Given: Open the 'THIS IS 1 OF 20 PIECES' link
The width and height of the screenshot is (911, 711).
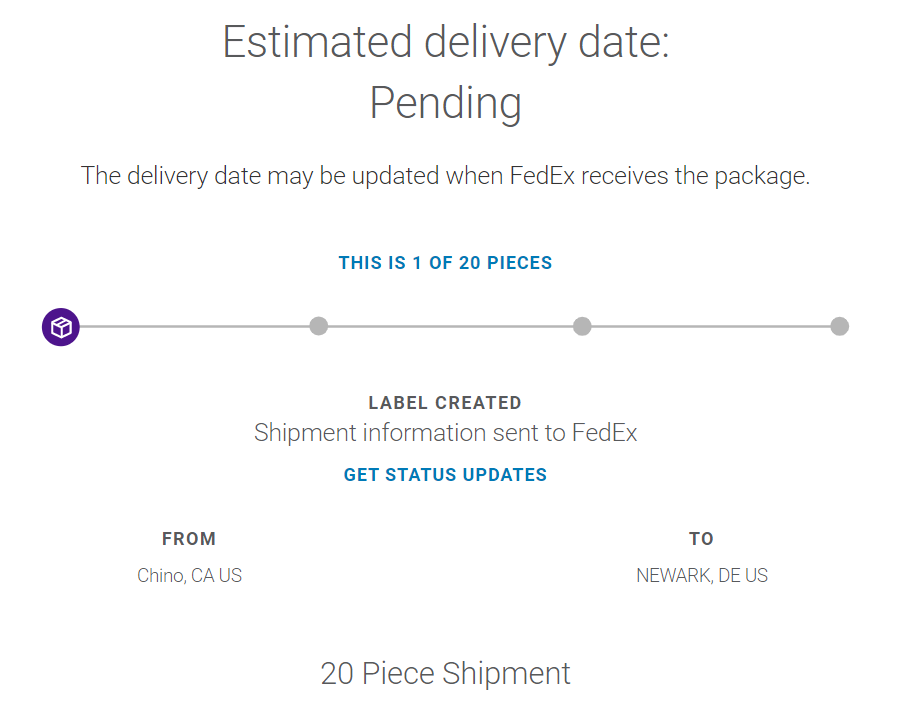Looking at the screenshot, I should tap(445, 263).
